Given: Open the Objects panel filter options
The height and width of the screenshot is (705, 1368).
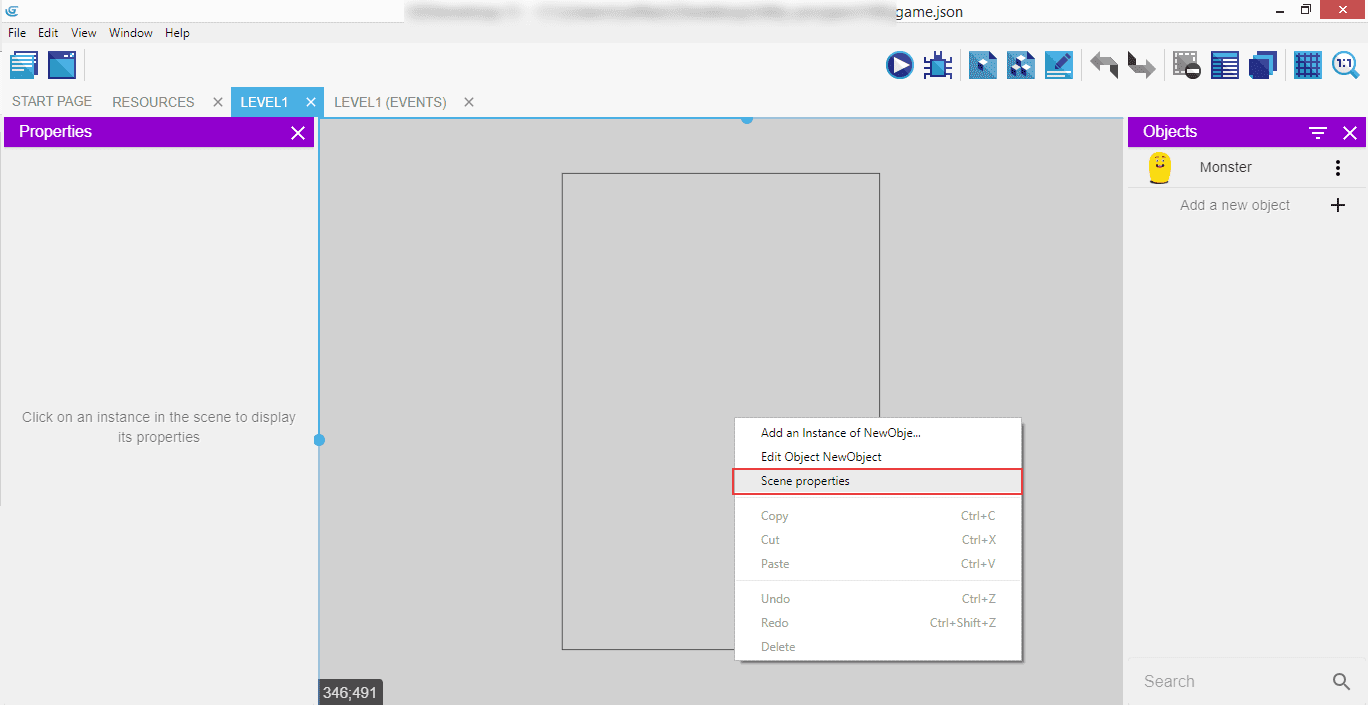Looking at the screenshot, I should (1318, 133).
